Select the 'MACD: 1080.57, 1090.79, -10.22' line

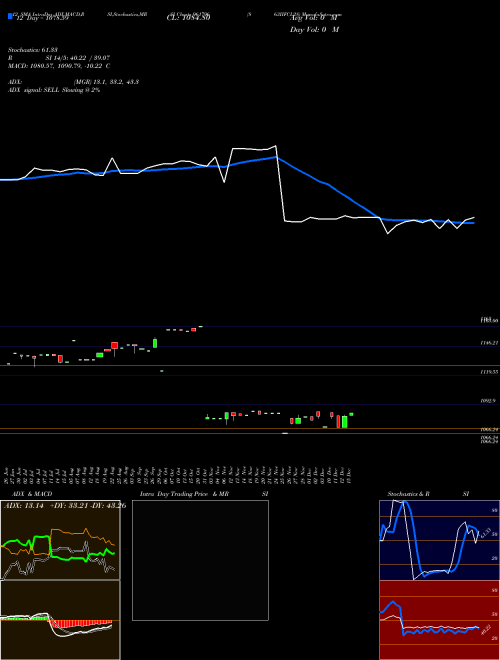pos(56,66)
